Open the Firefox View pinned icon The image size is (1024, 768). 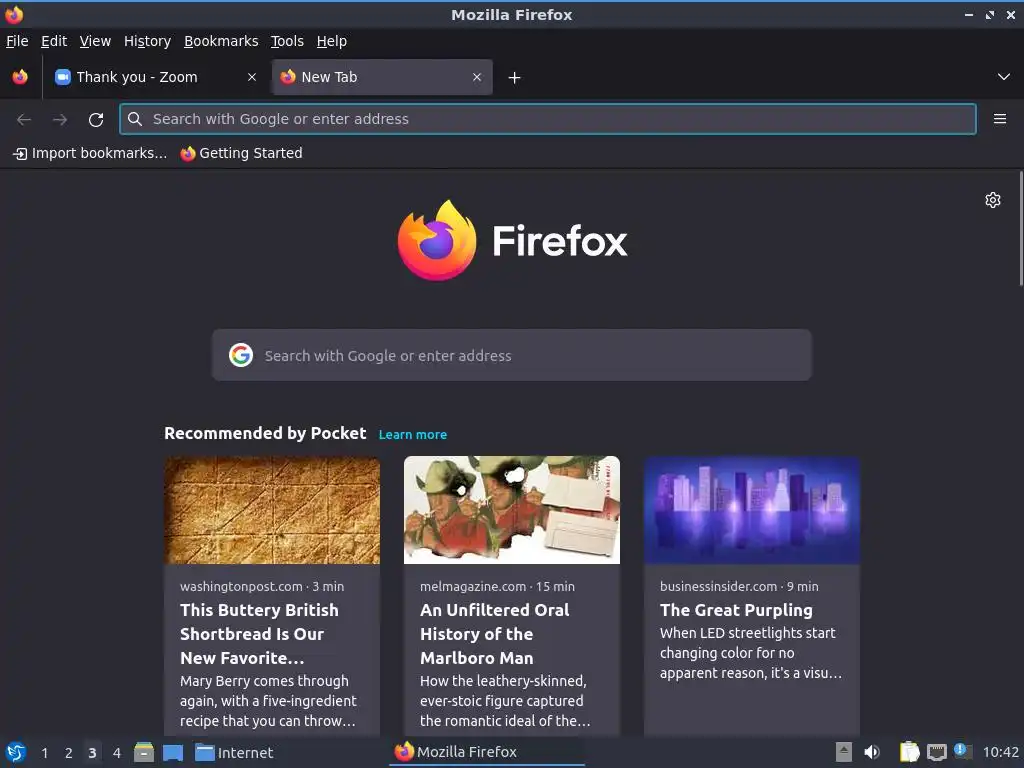(20, 77)
